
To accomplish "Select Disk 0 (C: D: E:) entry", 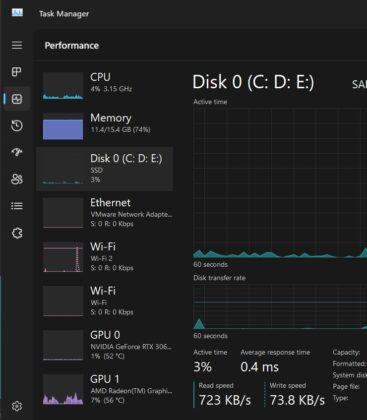I will click(104, 169).
